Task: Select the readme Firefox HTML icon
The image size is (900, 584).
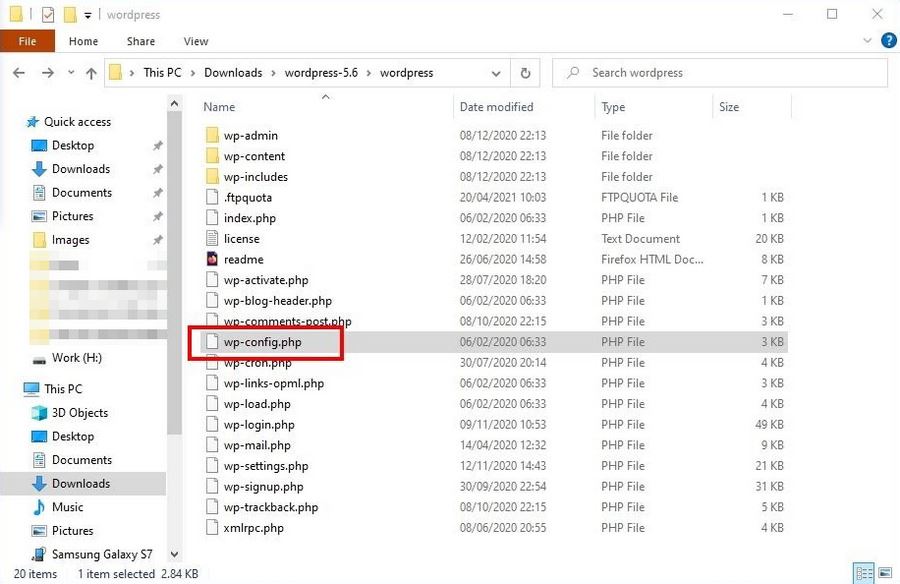Action: pyautogui.click(x=212, y=259)
